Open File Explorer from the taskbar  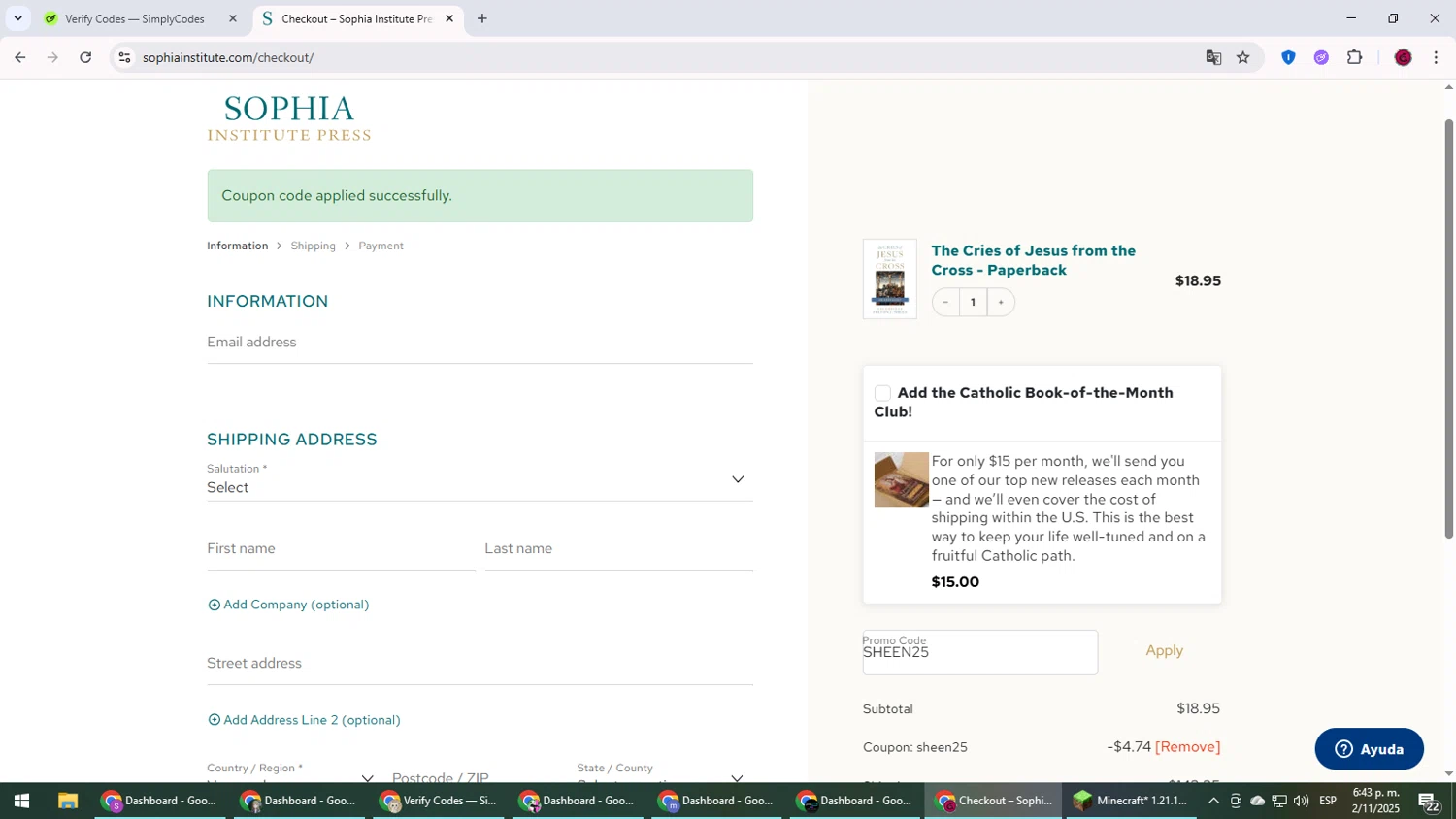(67, 801)
